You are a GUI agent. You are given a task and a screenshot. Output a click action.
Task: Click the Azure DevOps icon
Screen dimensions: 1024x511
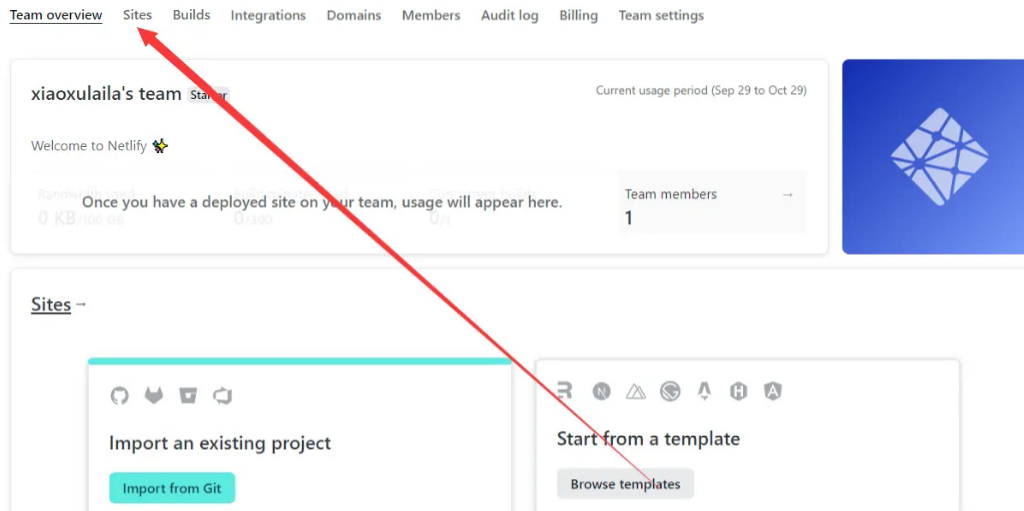tap(223, 395)
